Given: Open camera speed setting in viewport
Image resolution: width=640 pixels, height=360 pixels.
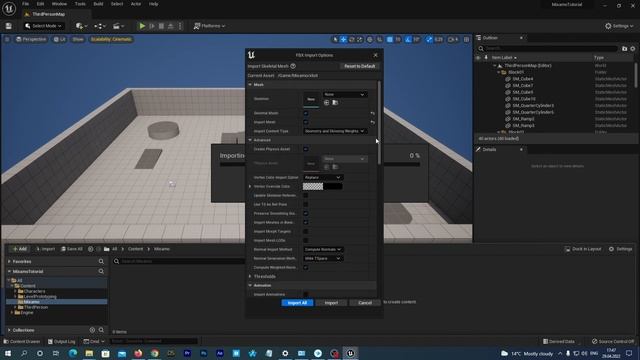Looking at the screenshot, I should click(x=453, y=40).
